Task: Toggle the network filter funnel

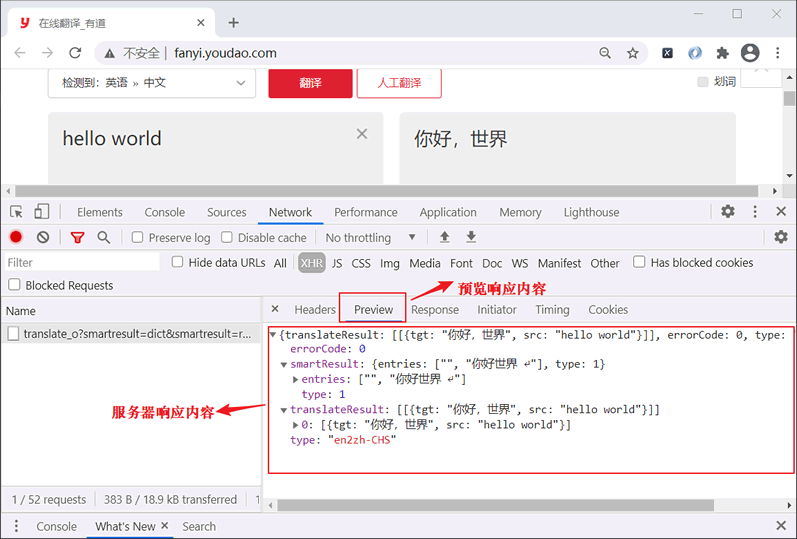Action: pos(77,237)
